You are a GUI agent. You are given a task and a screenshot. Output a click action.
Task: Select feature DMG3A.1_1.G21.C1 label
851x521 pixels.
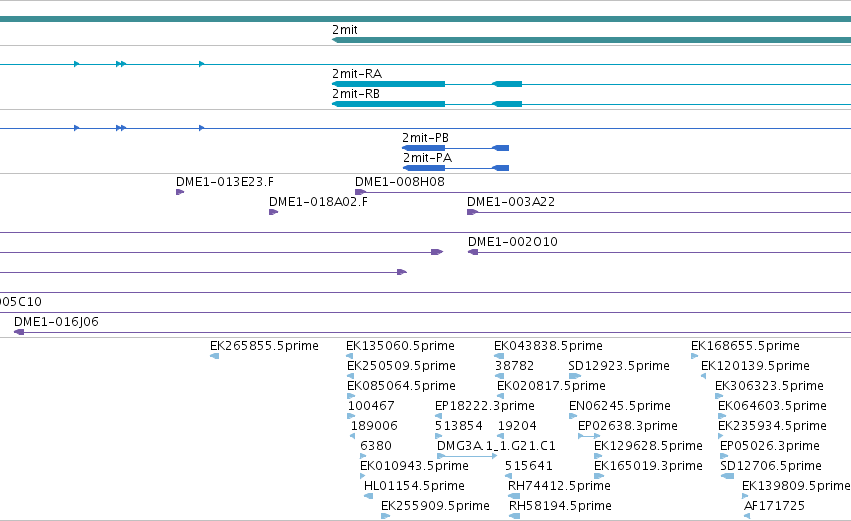[496, 446]
